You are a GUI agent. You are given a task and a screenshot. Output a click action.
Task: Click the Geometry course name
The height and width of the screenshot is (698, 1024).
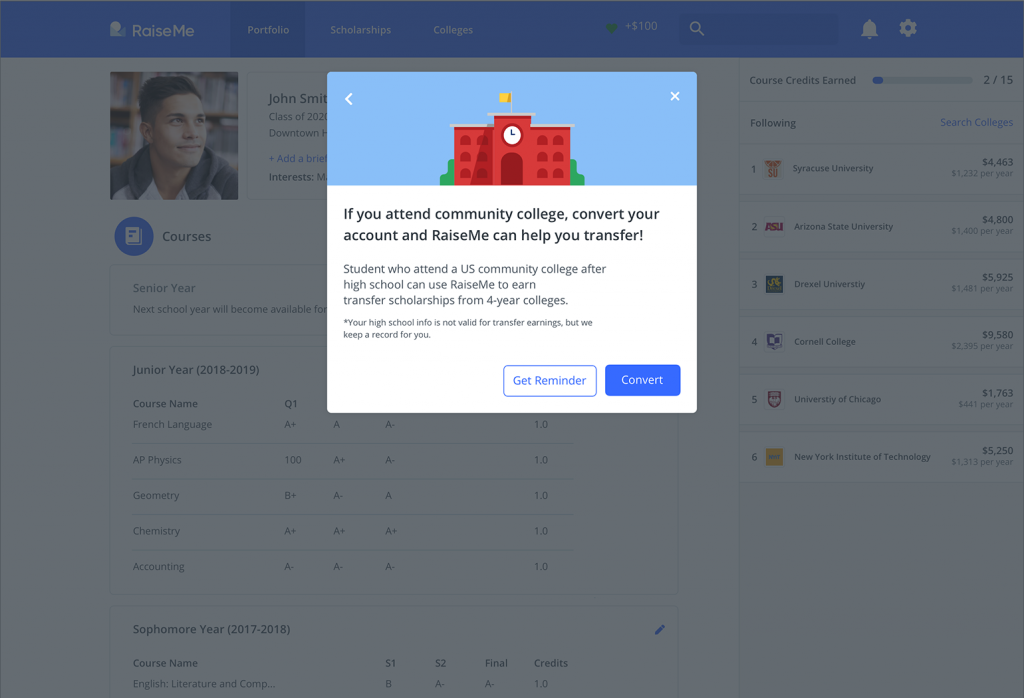pos(155,496)
